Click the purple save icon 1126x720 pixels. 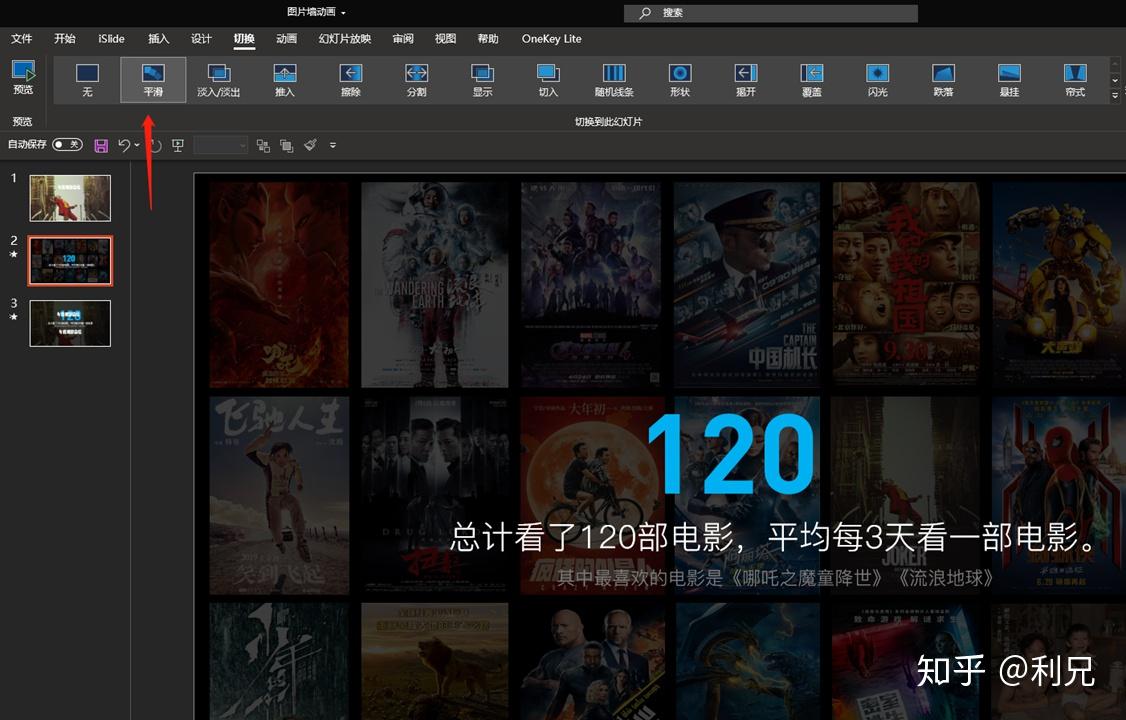click(x=101, y=146)
